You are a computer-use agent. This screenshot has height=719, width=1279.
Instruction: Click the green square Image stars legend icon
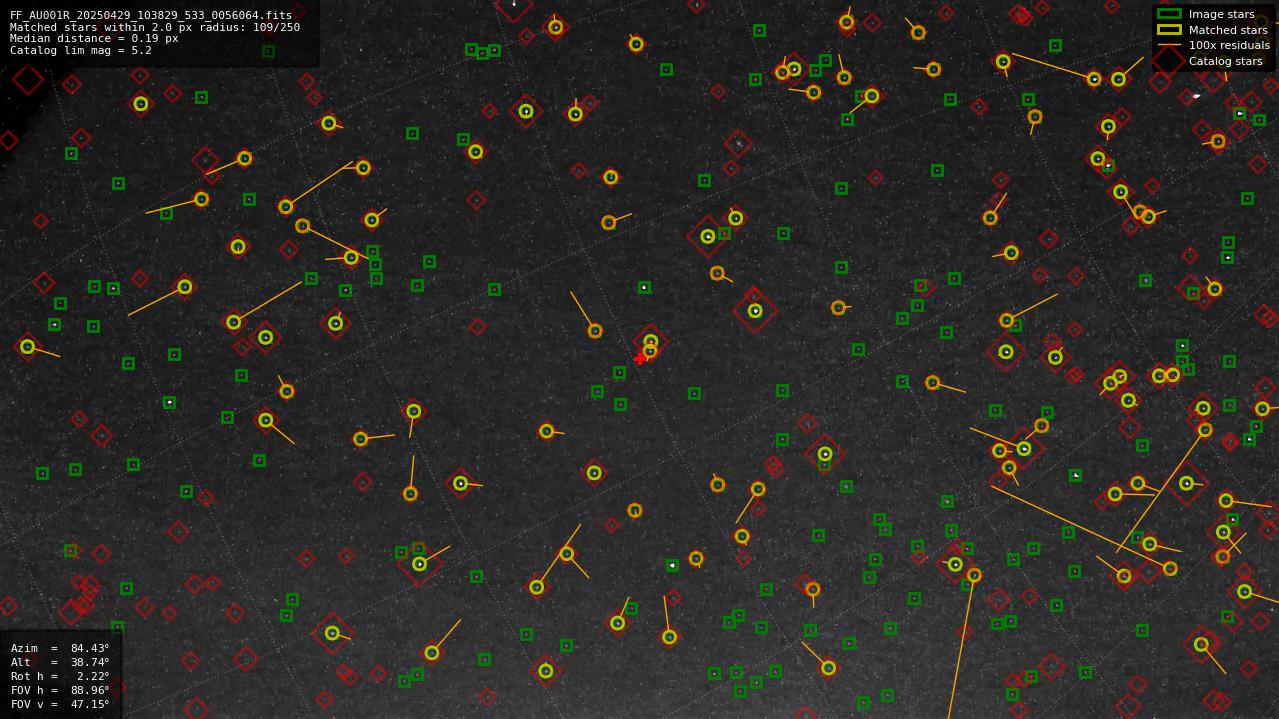1169,14
